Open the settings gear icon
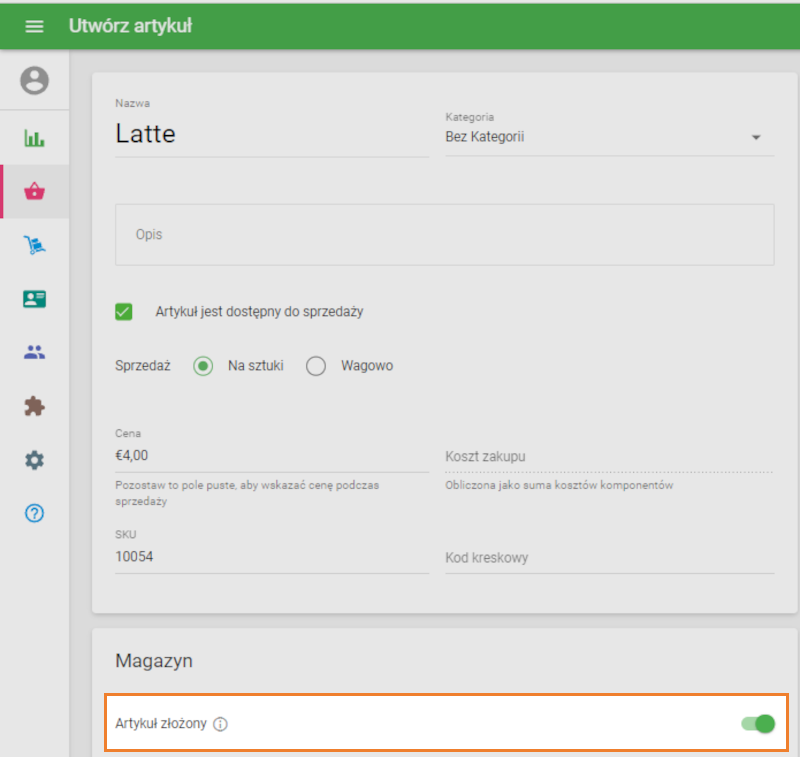The width and height of the screenshot is (800, 757). pos(34,460)
